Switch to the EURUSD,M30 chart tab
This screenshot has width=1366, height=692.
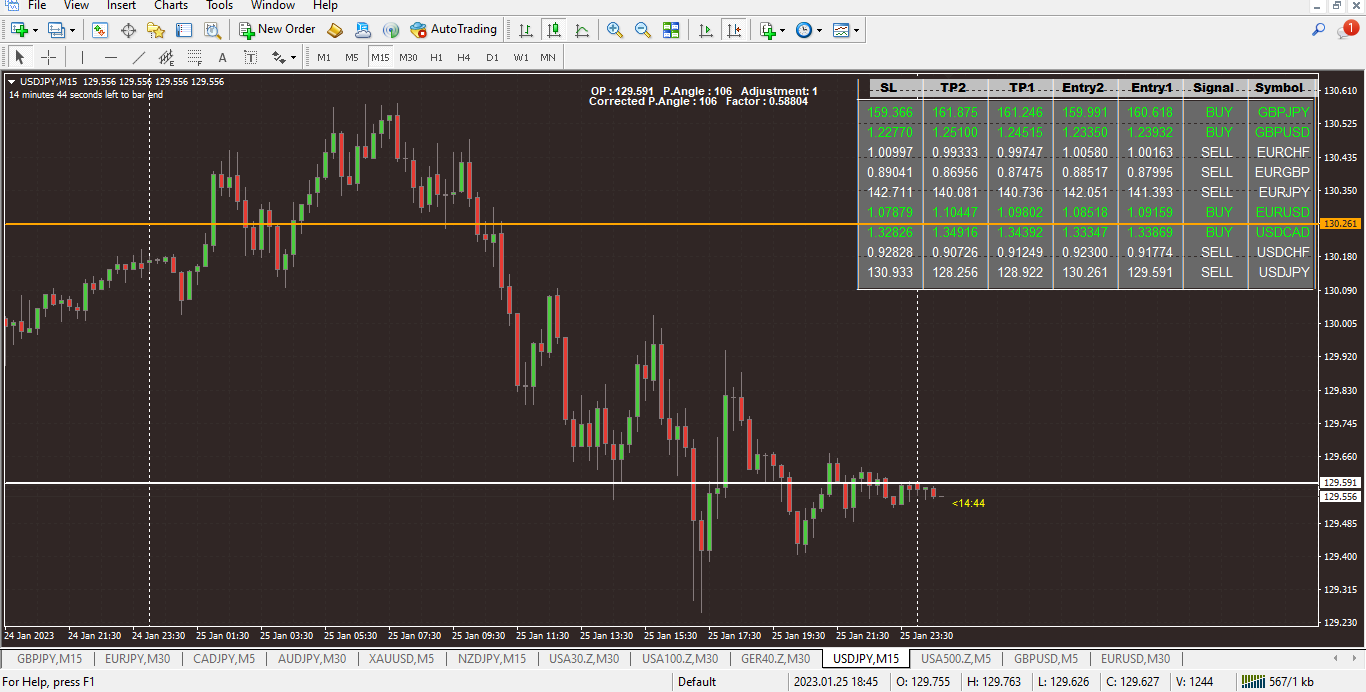click(1136, 658)
